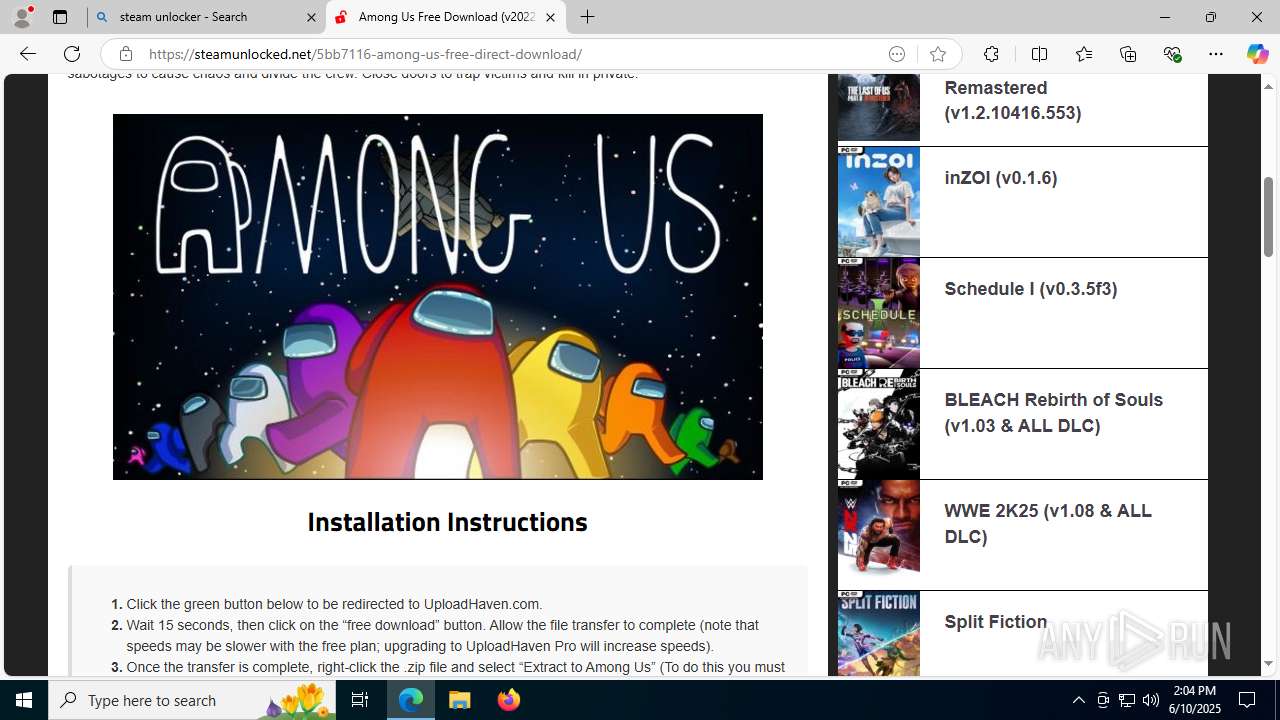Screen dimensions: 1280x720
Task: Go back to the previous page
Action: click(x=27, y=54)
